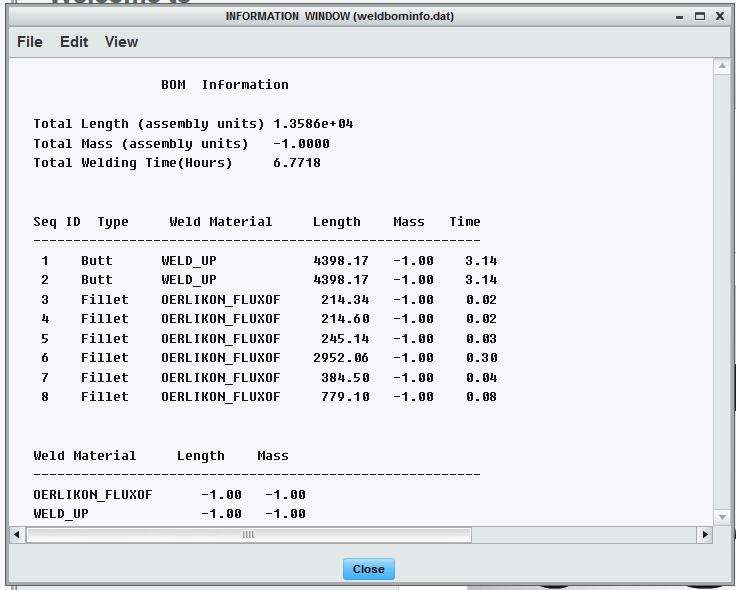Click vertical scrollbar up arrow

point(722,66)
